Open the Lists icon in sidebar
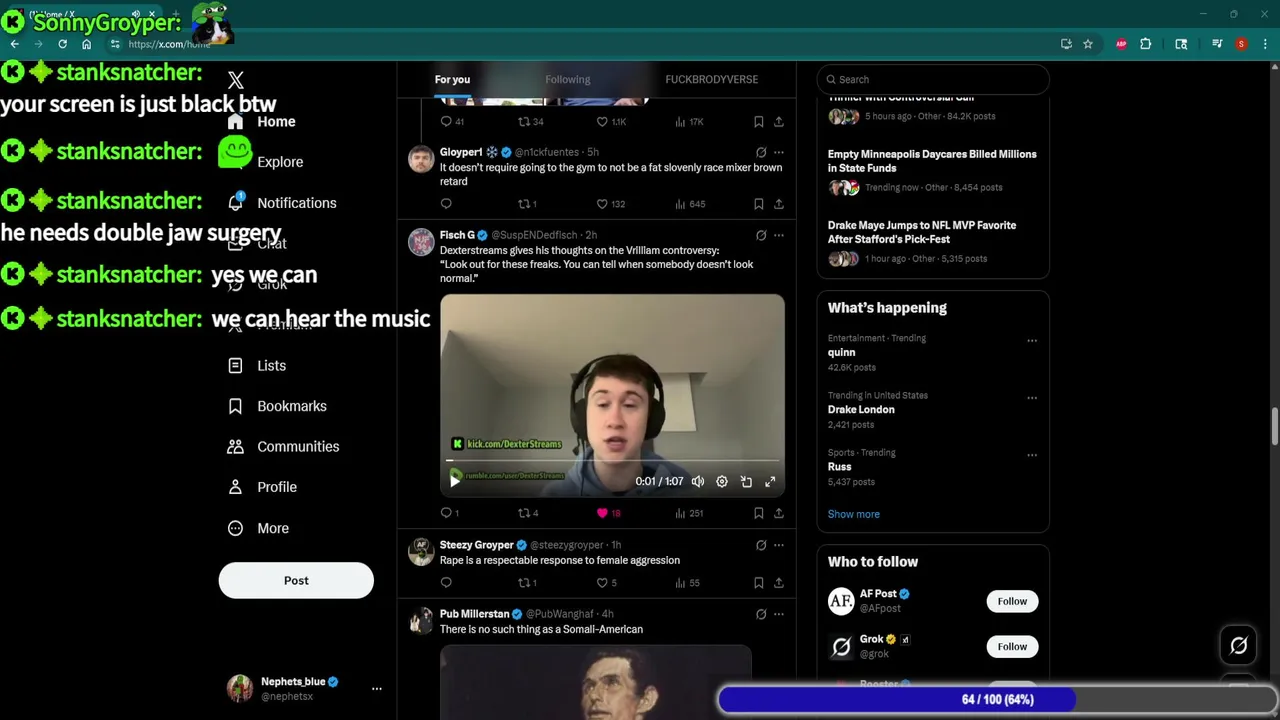Image resolution: width=1280 pixels, height=720 pixels. coord(235,365)
